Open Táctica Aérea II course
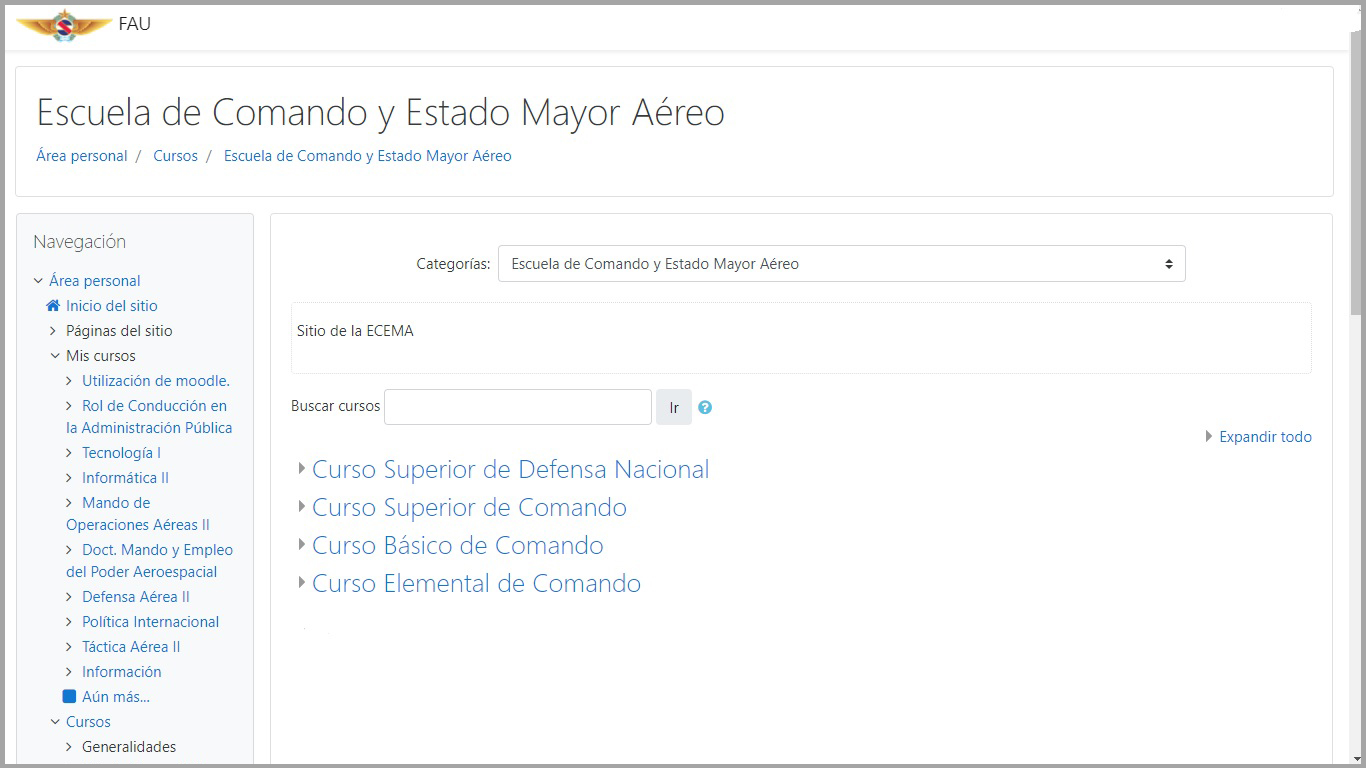Viewport: 1366px width, 768px height. [x=131, y=647]
